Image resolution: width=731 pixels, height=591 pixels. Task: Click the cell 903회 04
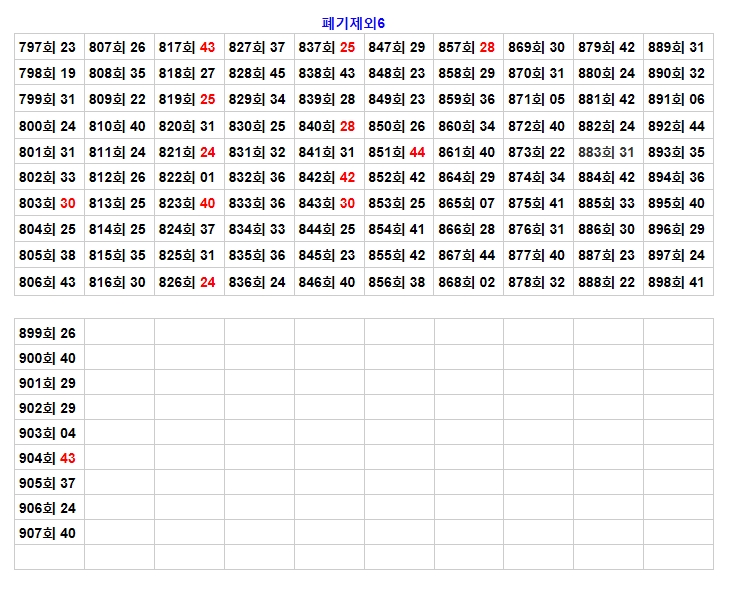[x=48, y=433]
